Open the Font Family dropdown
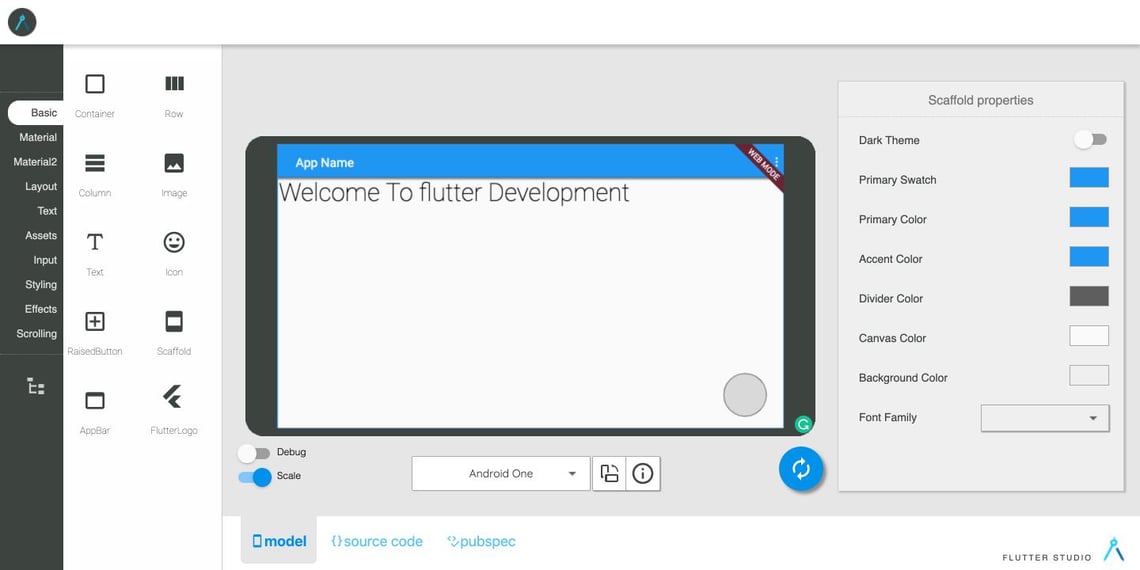This screenshot has height=570, width=1140. coord(1045,418)
